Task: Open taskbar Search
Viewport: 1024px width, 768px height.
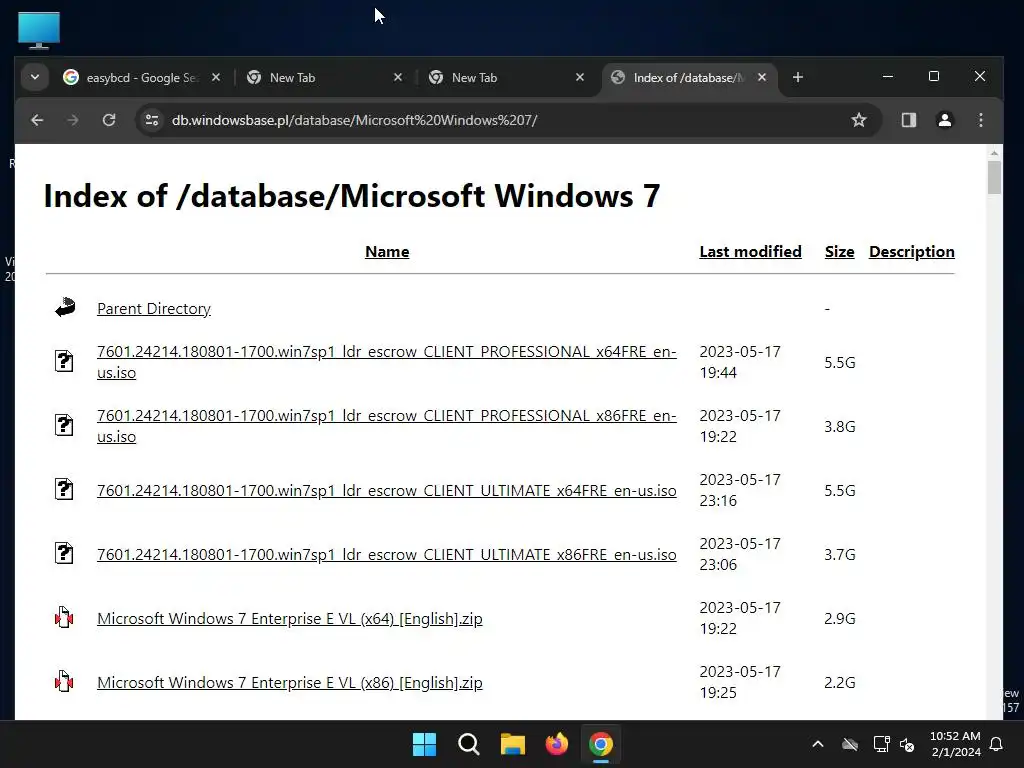Action: pyautogui.click(x=469, y=744)
